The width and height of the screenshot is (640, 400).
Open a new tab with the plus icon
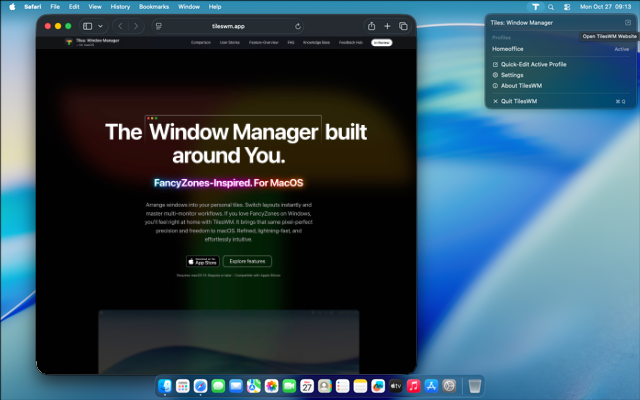click(x=387, y=26)
